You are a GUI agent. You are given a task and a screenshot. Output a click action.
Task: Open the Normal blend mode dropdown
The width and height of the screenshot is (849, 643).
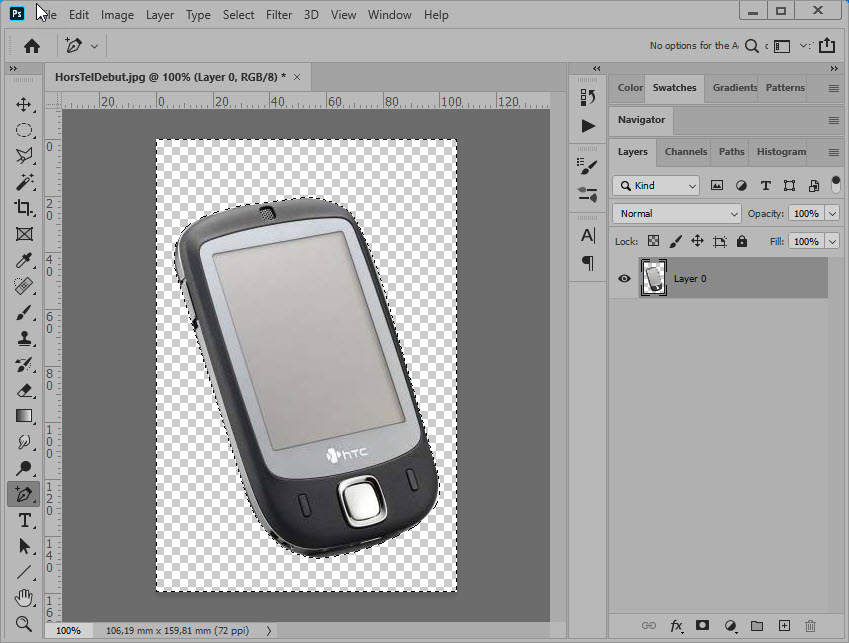(x=677, y=214)
